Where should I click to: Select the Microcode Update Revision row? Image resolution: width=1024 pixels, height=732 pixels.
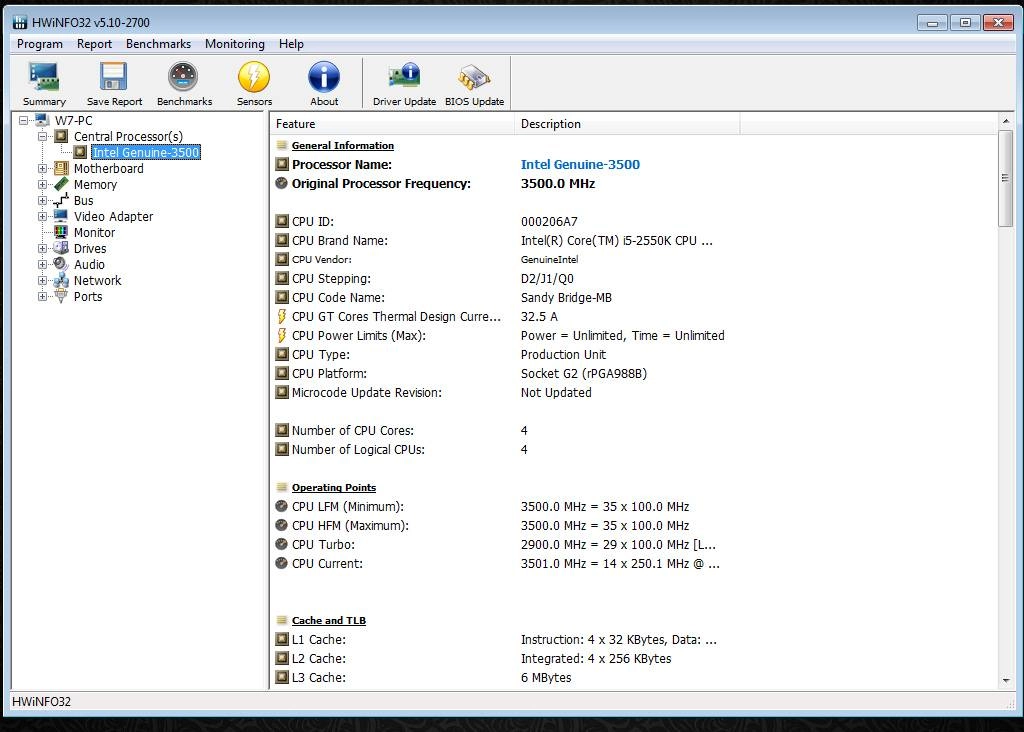click(633, 392)
